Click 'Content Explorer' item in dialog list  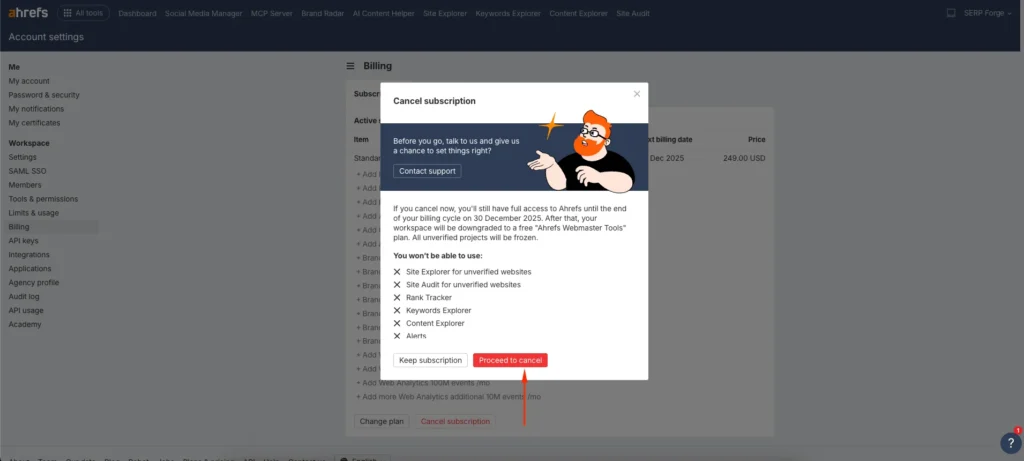(x=435, y=323)
